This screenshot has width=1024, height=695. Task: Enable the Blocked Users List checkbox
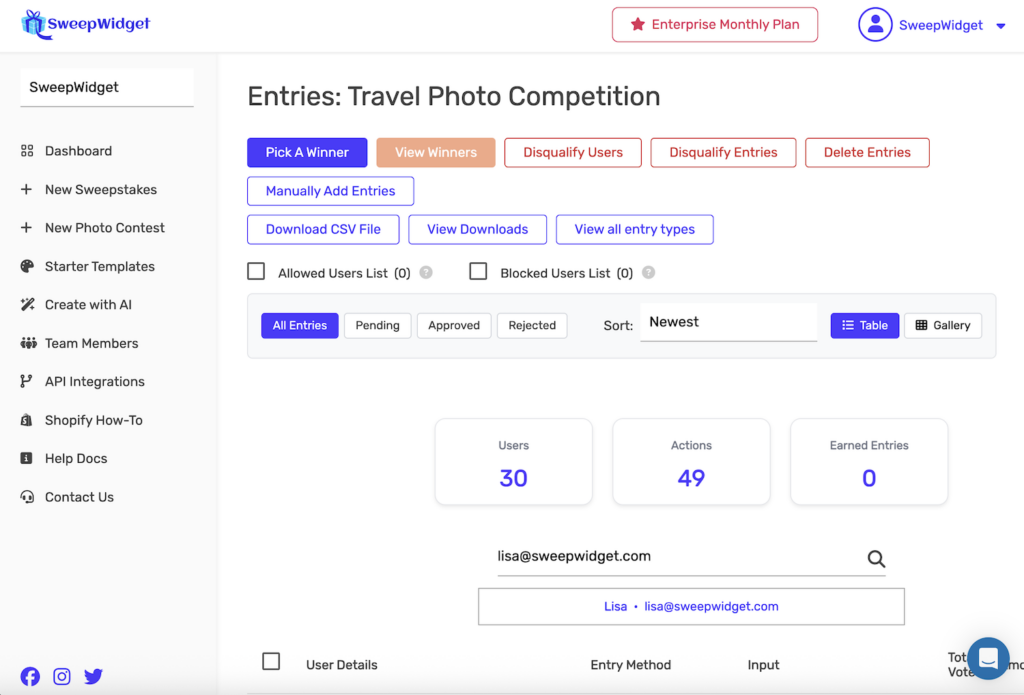tap(479, 272)
